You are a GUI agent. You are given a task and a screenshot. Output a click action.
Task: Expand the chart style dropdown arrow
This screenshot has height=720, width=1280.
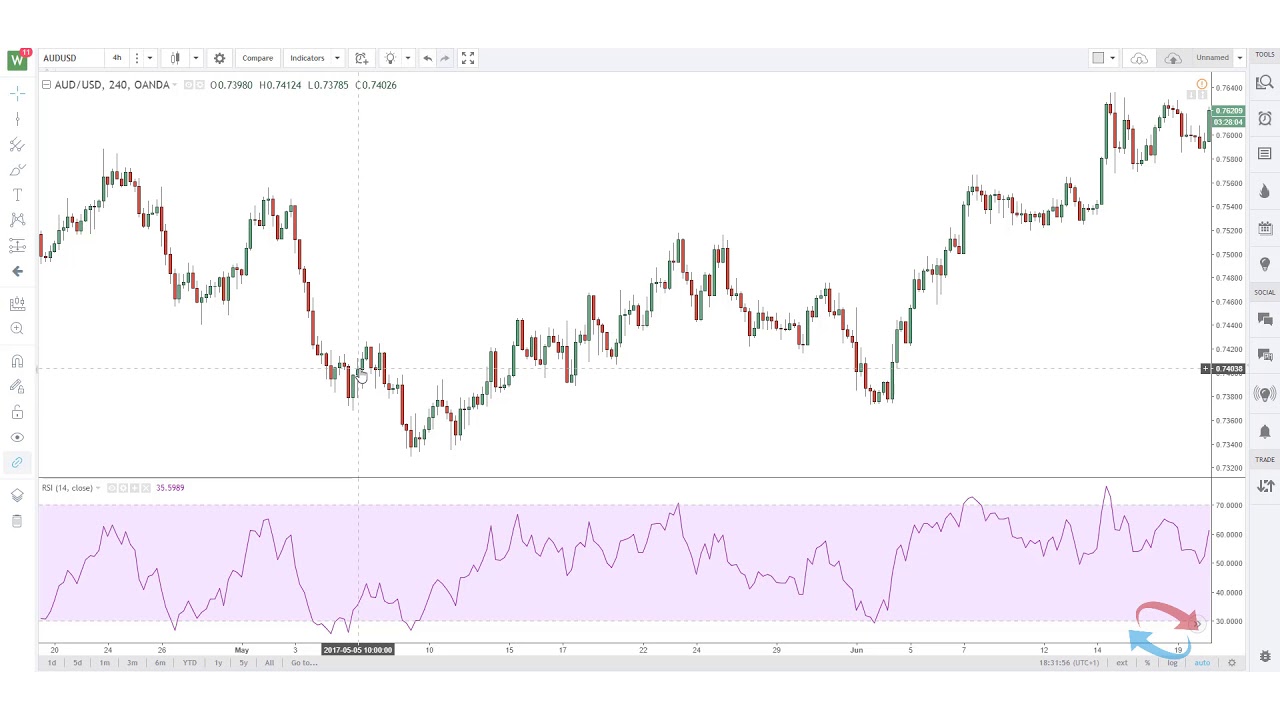pyautogui.click(x=196, y=58)
